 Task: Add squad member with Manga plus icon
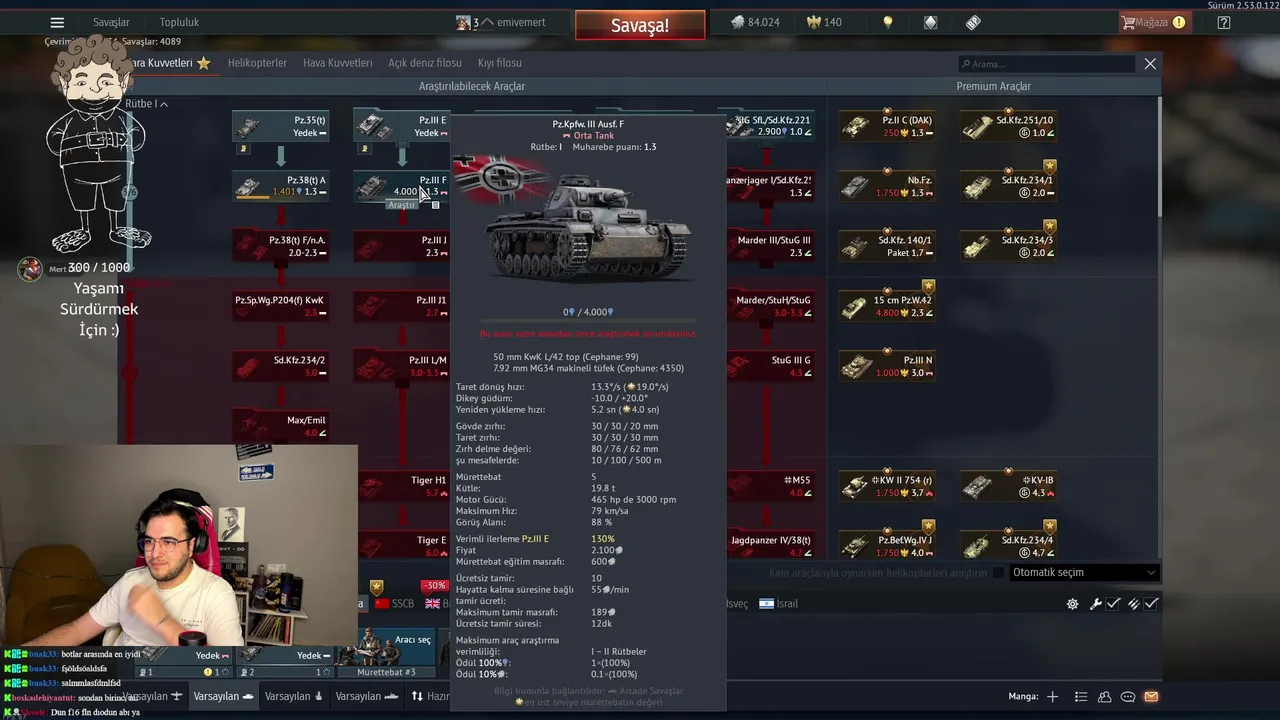click(1052, 697)
